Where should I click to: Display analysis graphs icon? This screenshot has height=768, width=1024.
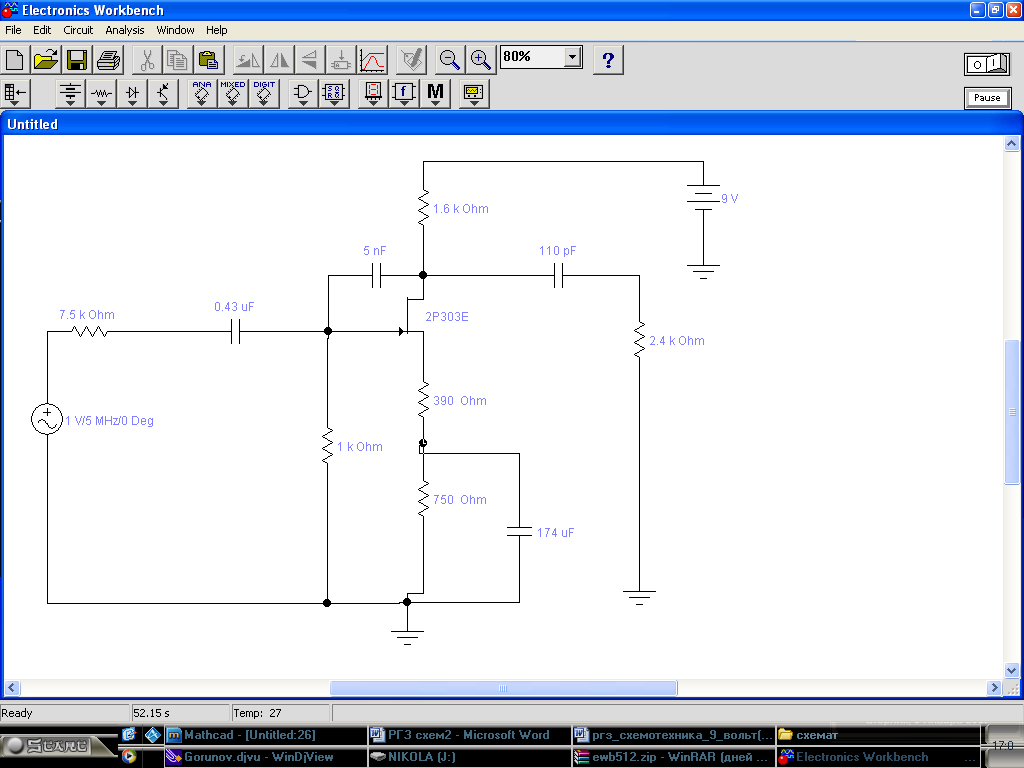click(x=372, y=60)
